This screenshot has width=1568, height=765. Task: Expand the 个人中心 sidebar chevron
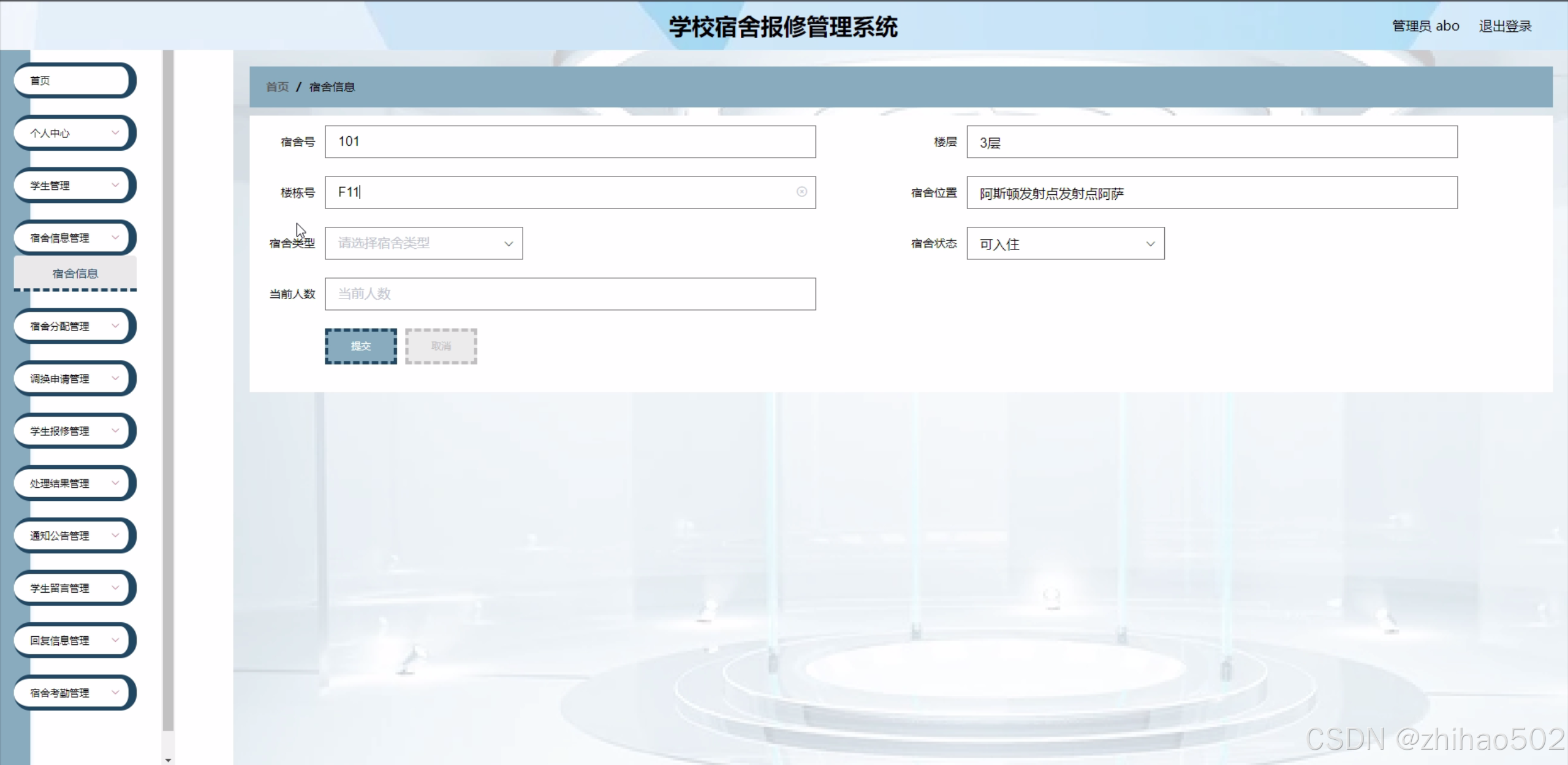[x=115, y=132]
